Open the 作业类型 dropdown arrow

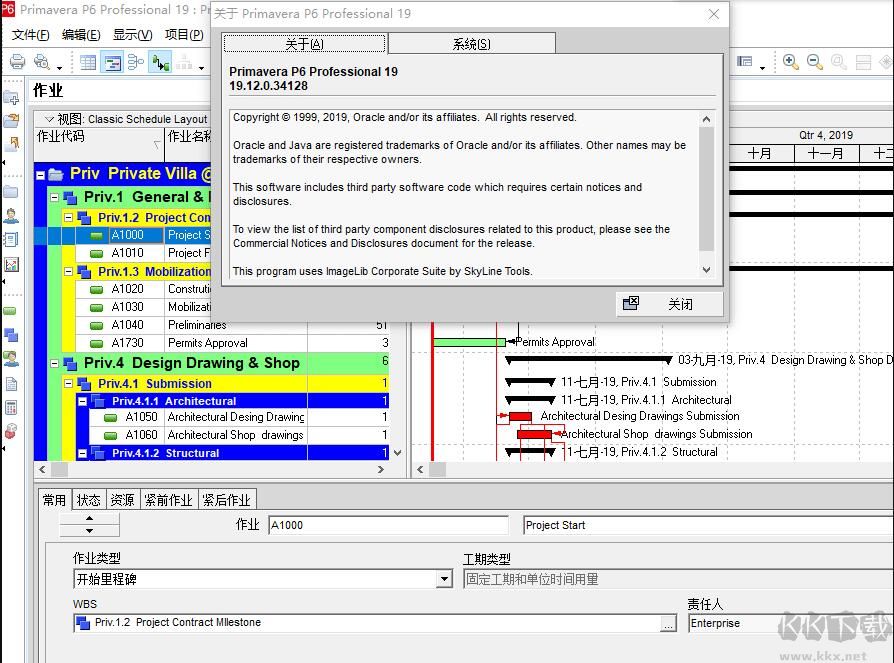[x=444, y=579]
